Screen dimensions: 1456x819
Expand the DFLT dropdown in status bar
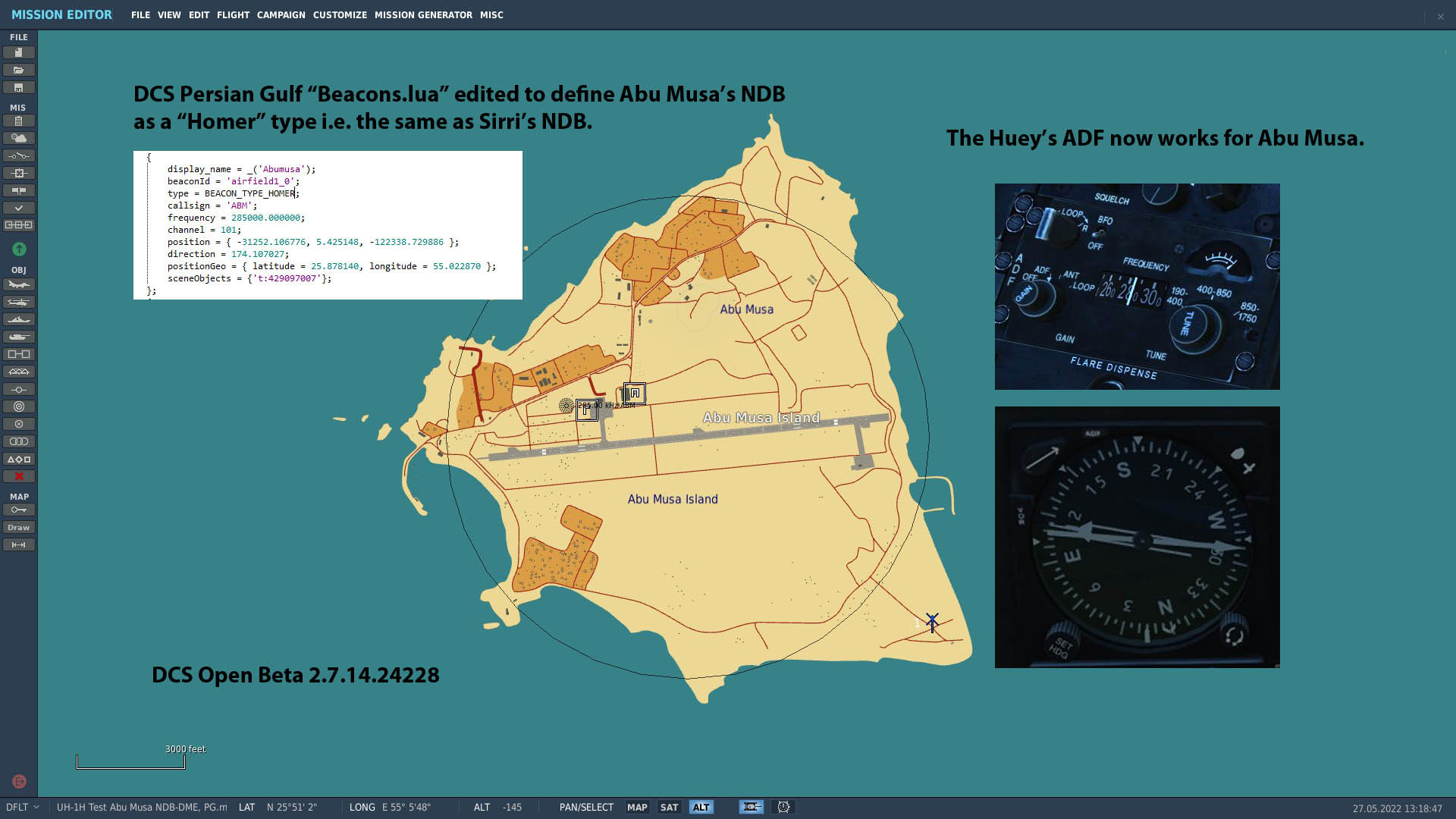(x=23, y=807)
